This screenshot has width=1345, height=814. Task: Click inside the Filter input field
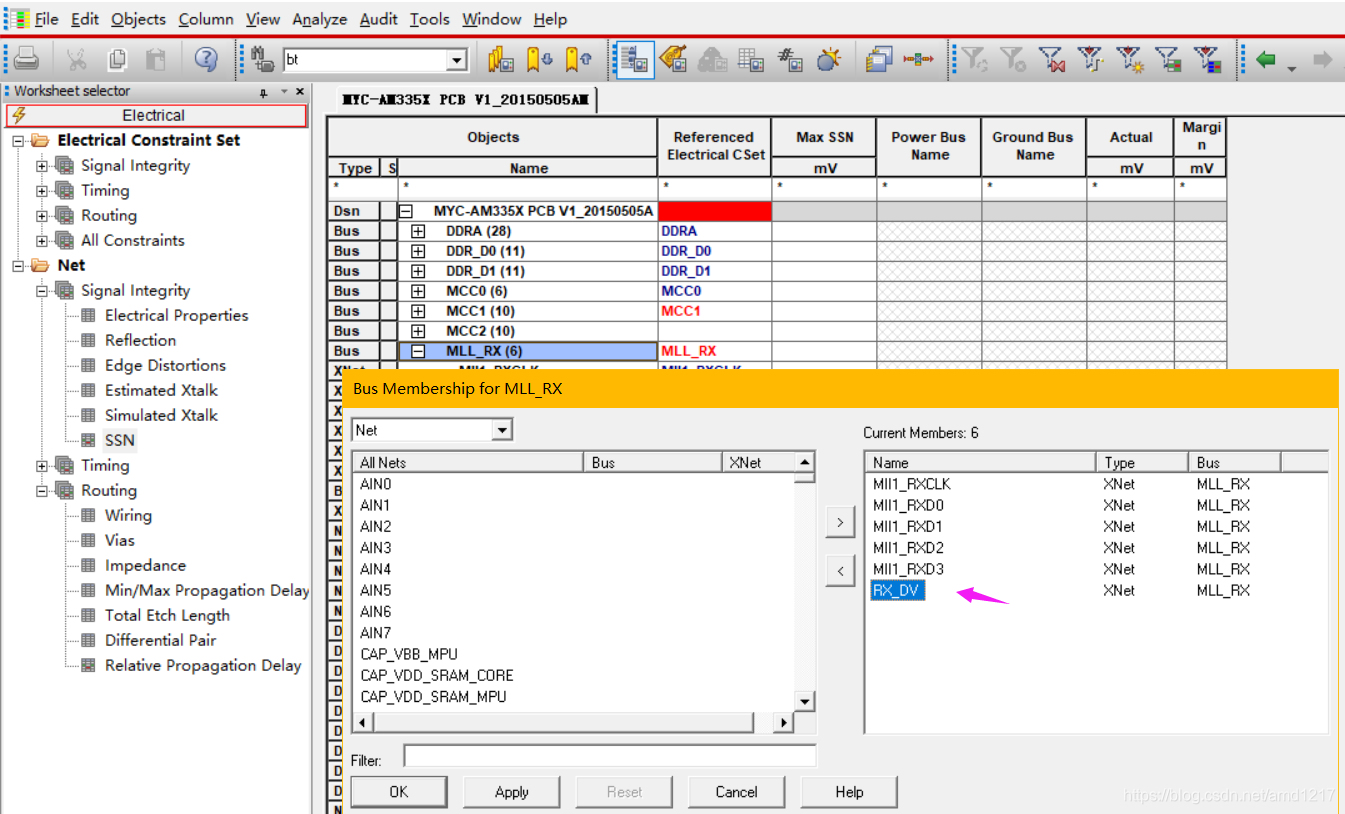click(x=609, y=756)
